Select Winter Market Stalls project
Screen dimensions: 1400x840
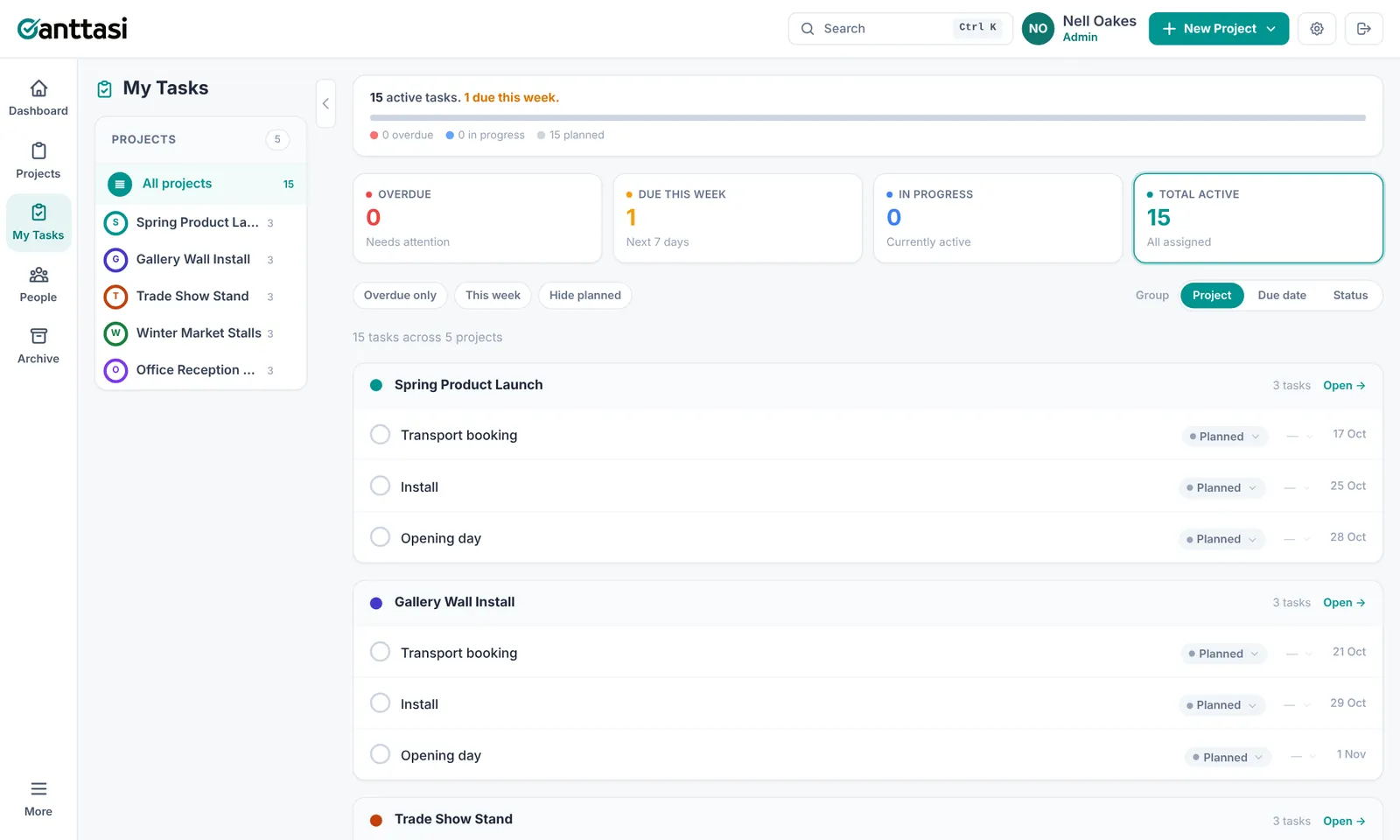point(201,333)
